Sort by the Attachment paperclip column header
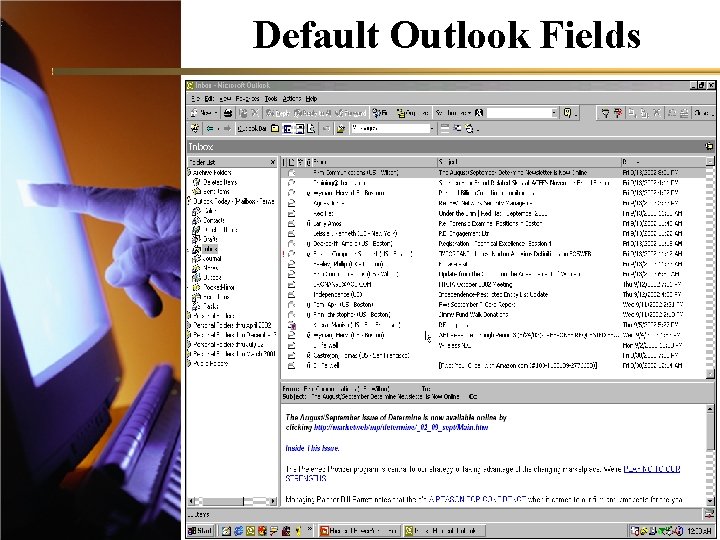The image size is (720, 540). click(309, 162)
